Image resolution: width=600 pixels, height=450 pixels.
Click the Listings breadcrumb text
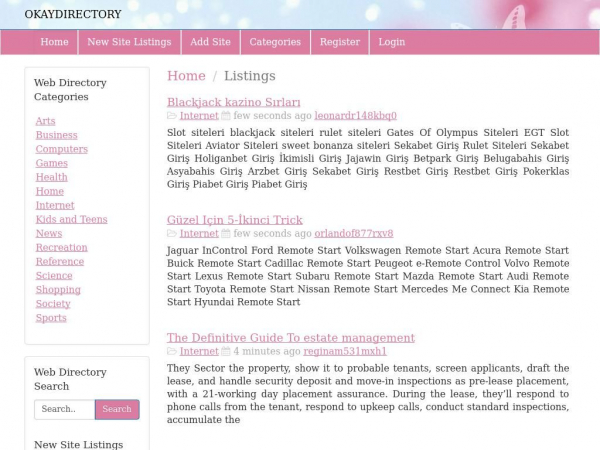[x=249, y=76]
